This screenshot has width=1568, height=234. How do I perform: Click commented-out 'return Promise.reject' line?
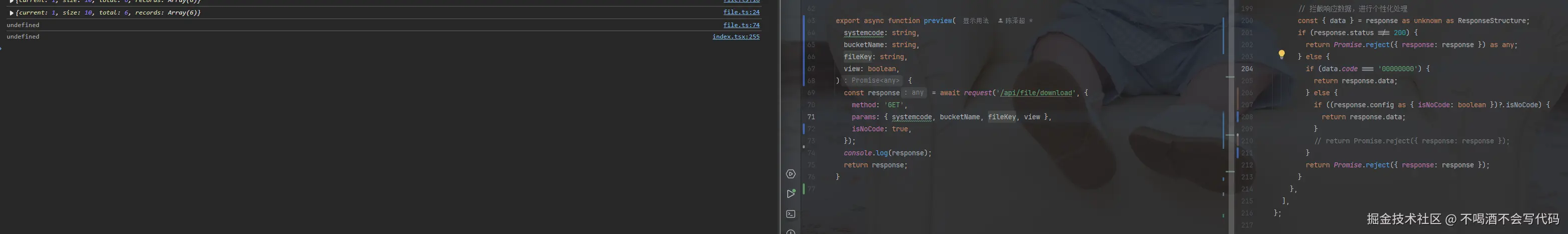pyautogui.click(x=1411, y=141)
